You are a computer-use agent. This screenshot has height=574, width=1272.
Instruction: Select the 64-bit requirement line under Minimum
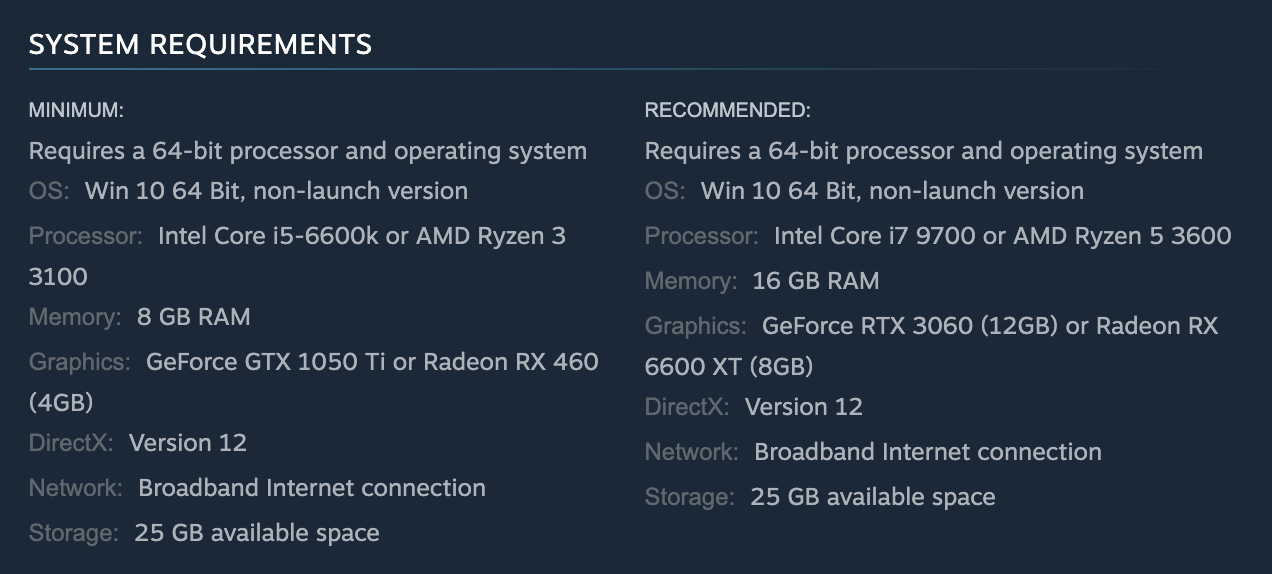pyautogui.click(x=307, y=151)
